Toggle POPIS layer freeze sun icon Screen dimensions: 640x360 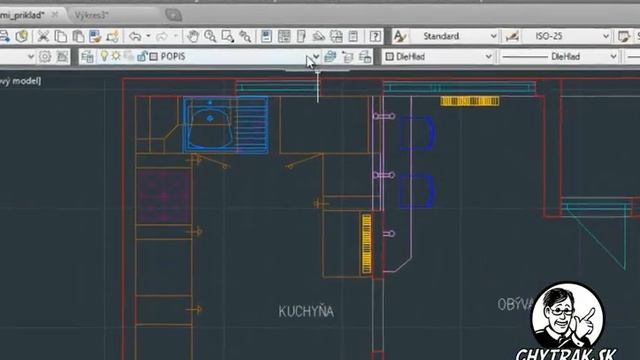pyautogui.click(x=116, y=56)
